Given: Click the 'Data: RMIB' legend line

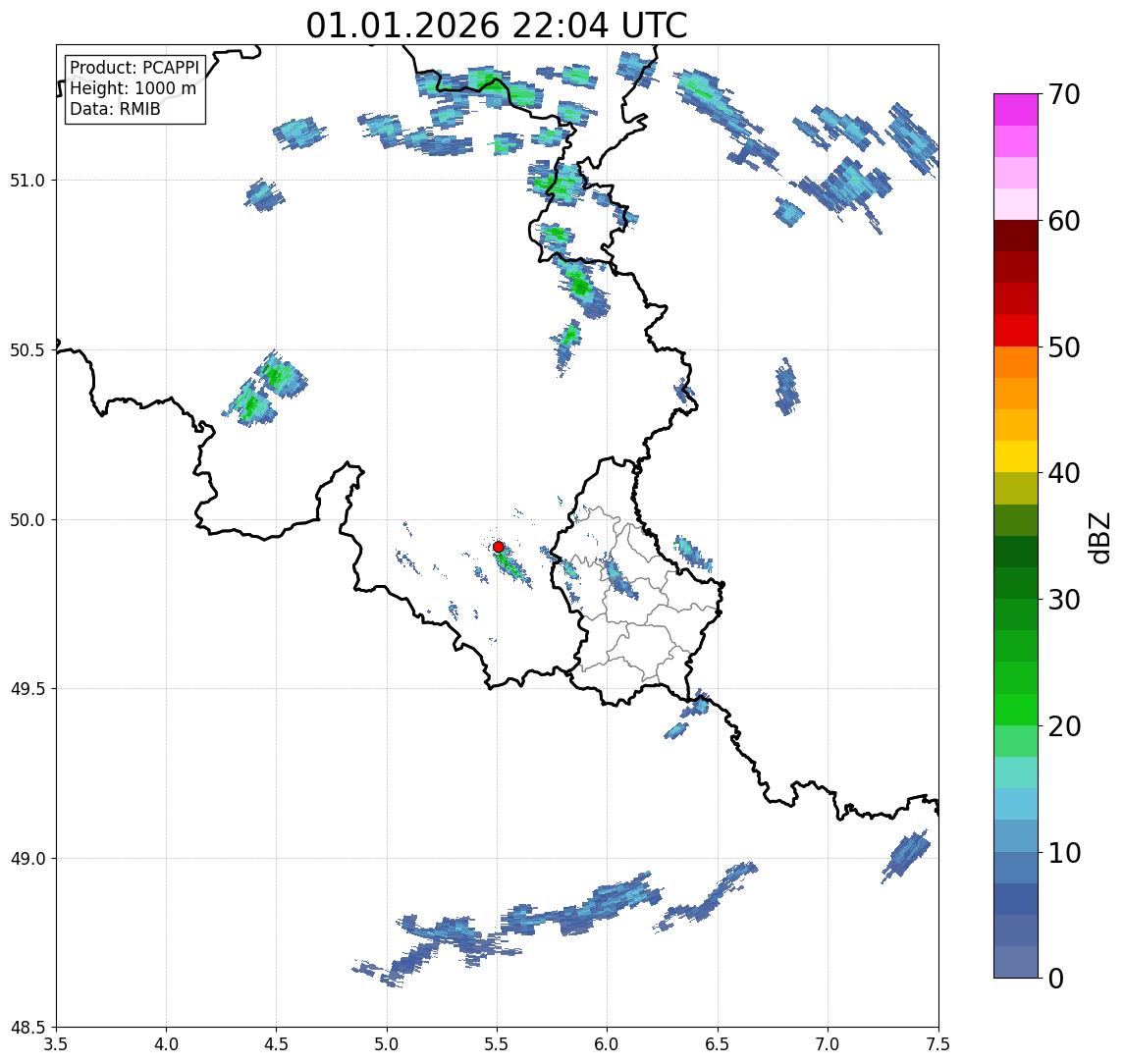Looking at the screenshot, I should click(115, 109).
